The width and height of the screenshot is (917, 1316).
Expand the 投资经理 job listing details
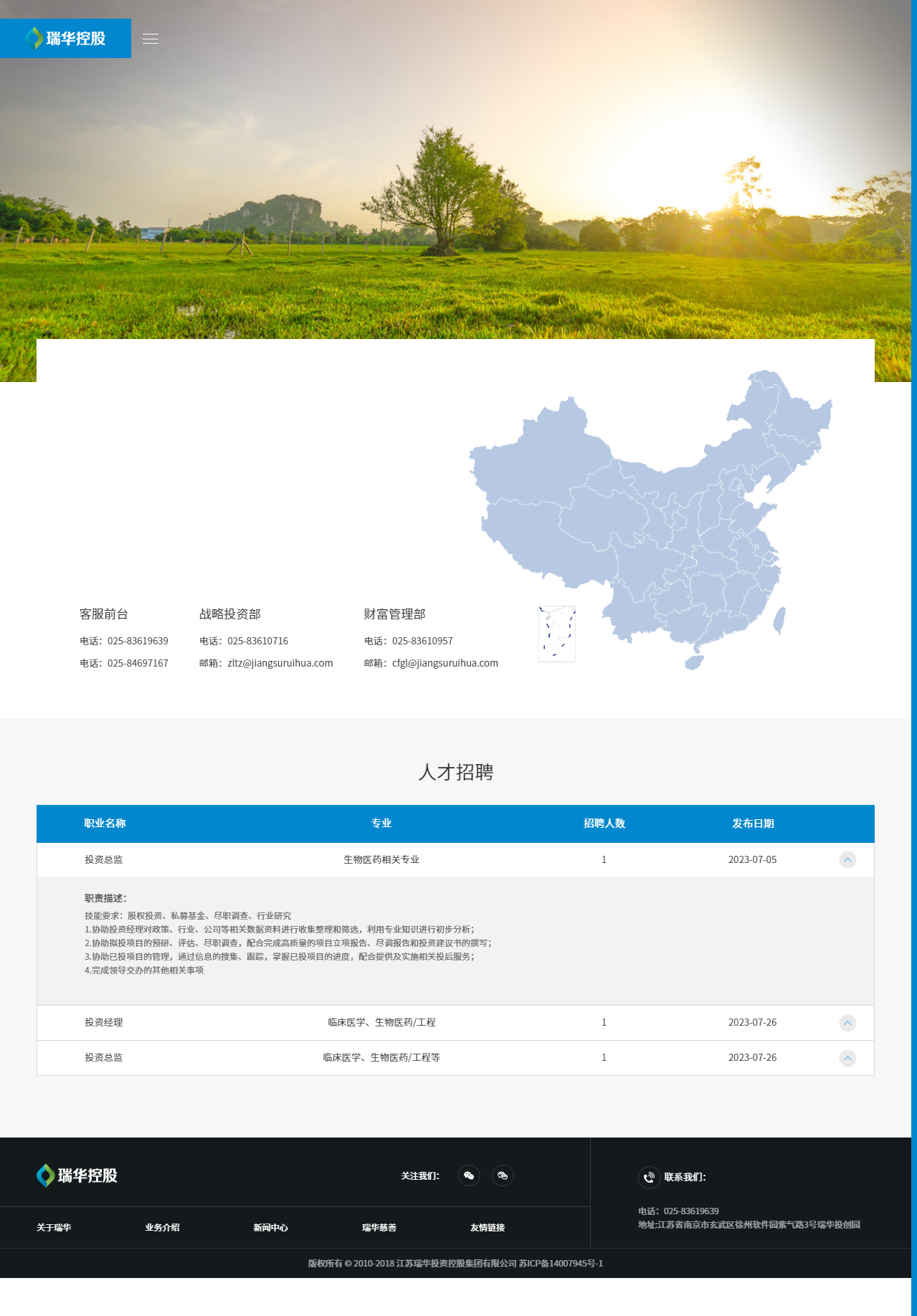[847, 1023]
